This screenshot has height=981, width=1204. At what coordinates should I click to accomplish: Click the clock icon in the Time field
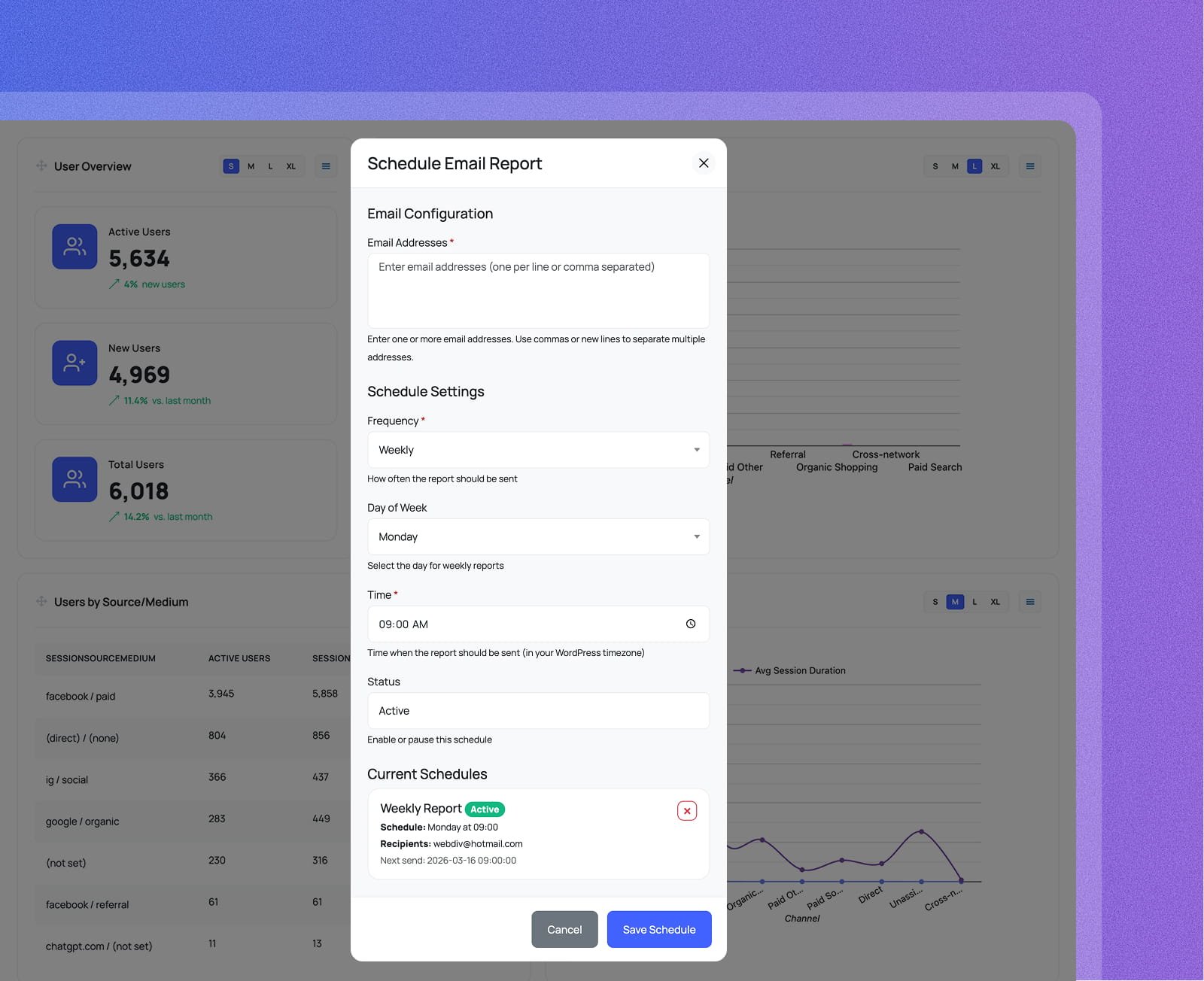(x=691, y=624)
